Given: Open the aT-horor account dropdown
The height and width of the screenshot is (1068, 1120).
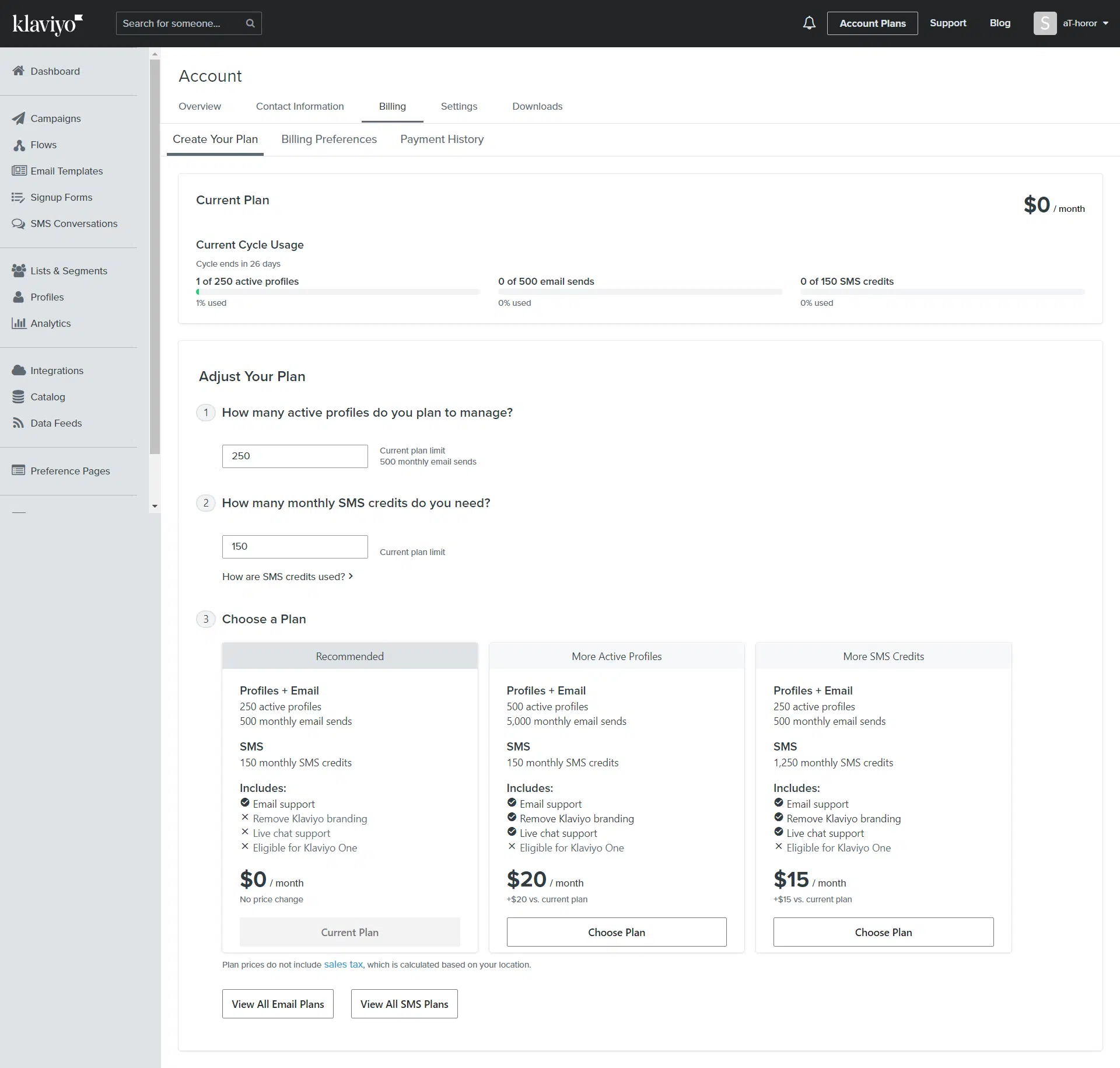Looking at the screenshot, I should click(x=1085, y=23).
